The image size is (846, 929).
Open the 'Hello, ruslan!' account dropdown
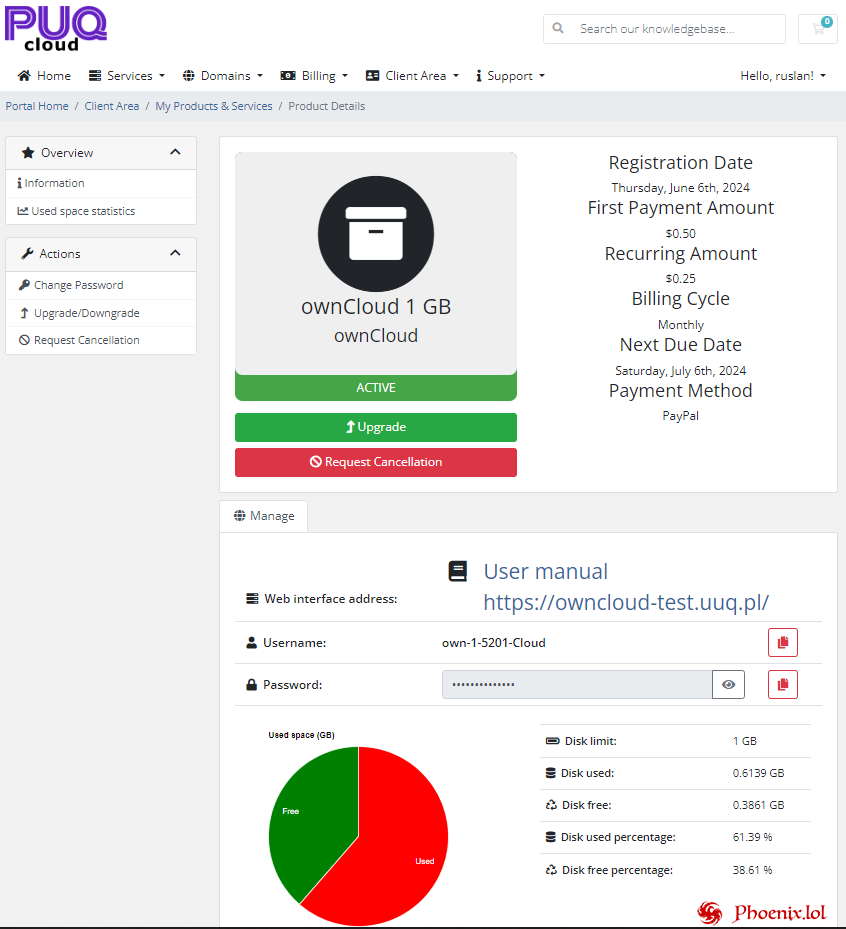point(782,76)
